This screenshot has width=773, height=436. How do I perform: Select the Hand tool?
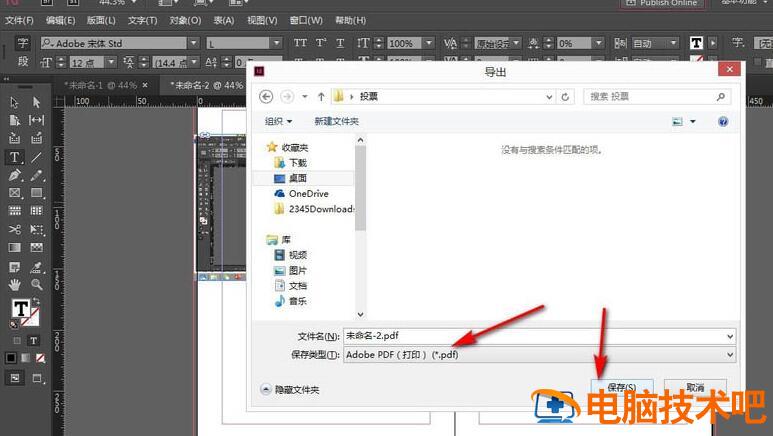pos(14,285)
